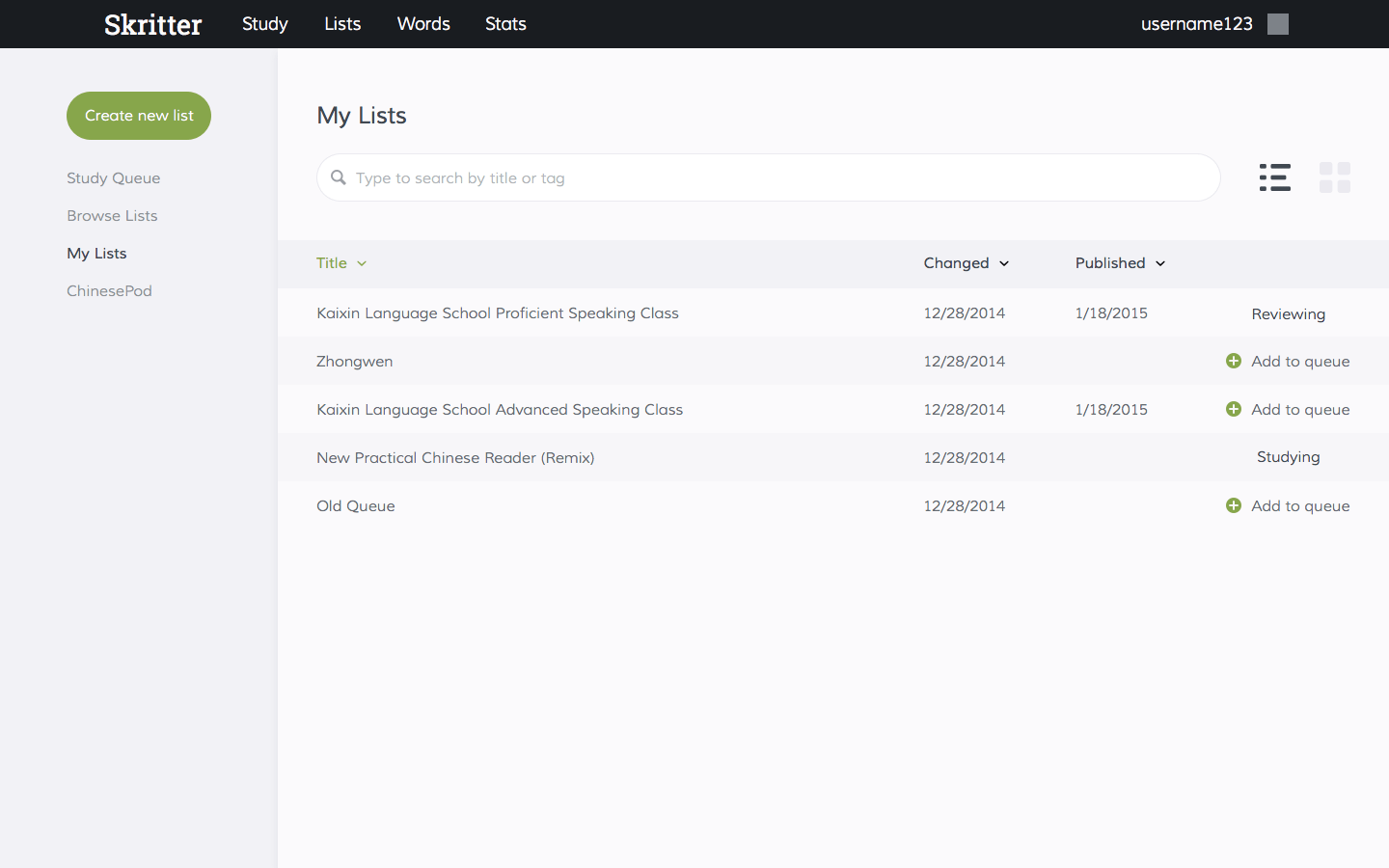1389x868 pixels.
Task: Click changed date 12/28/2014 in Zhongwen row
Action: (x=965, y=362)
